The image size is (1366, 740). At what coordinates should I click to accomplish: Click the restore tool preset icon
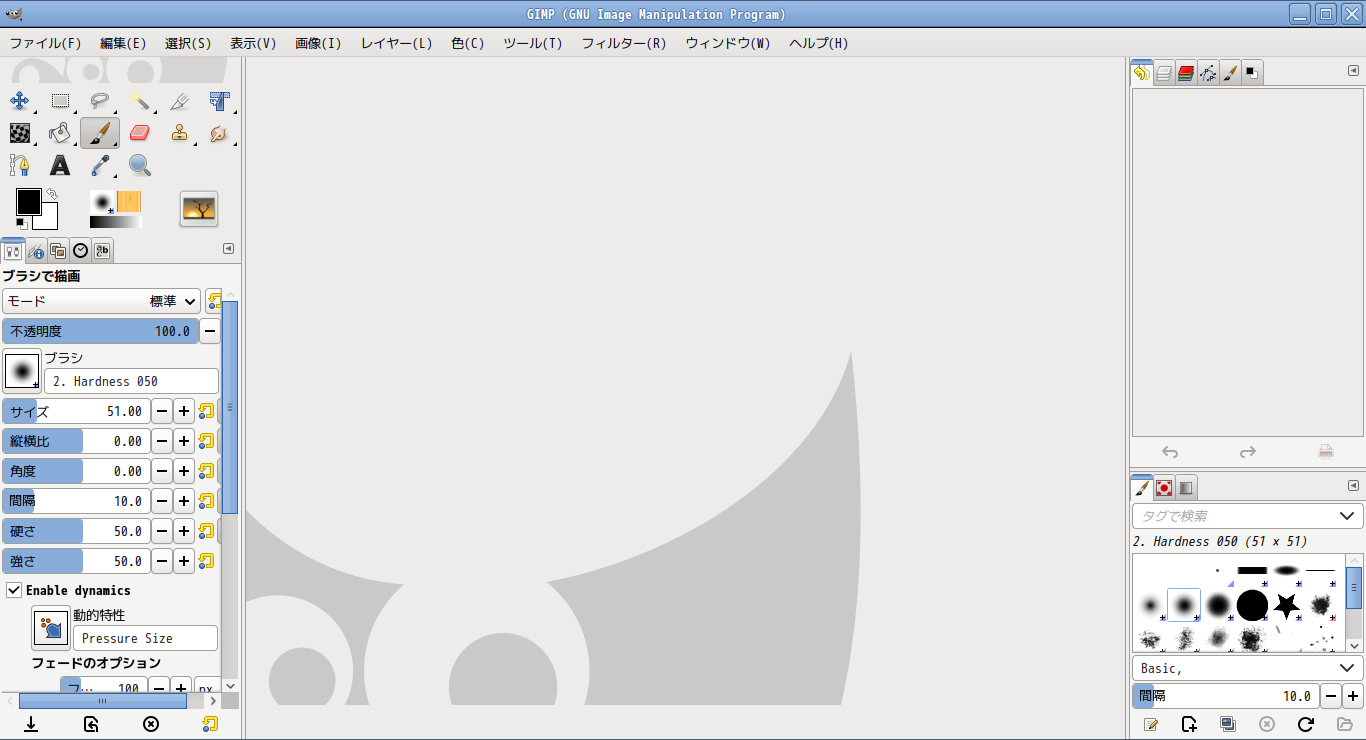point(91,724)
